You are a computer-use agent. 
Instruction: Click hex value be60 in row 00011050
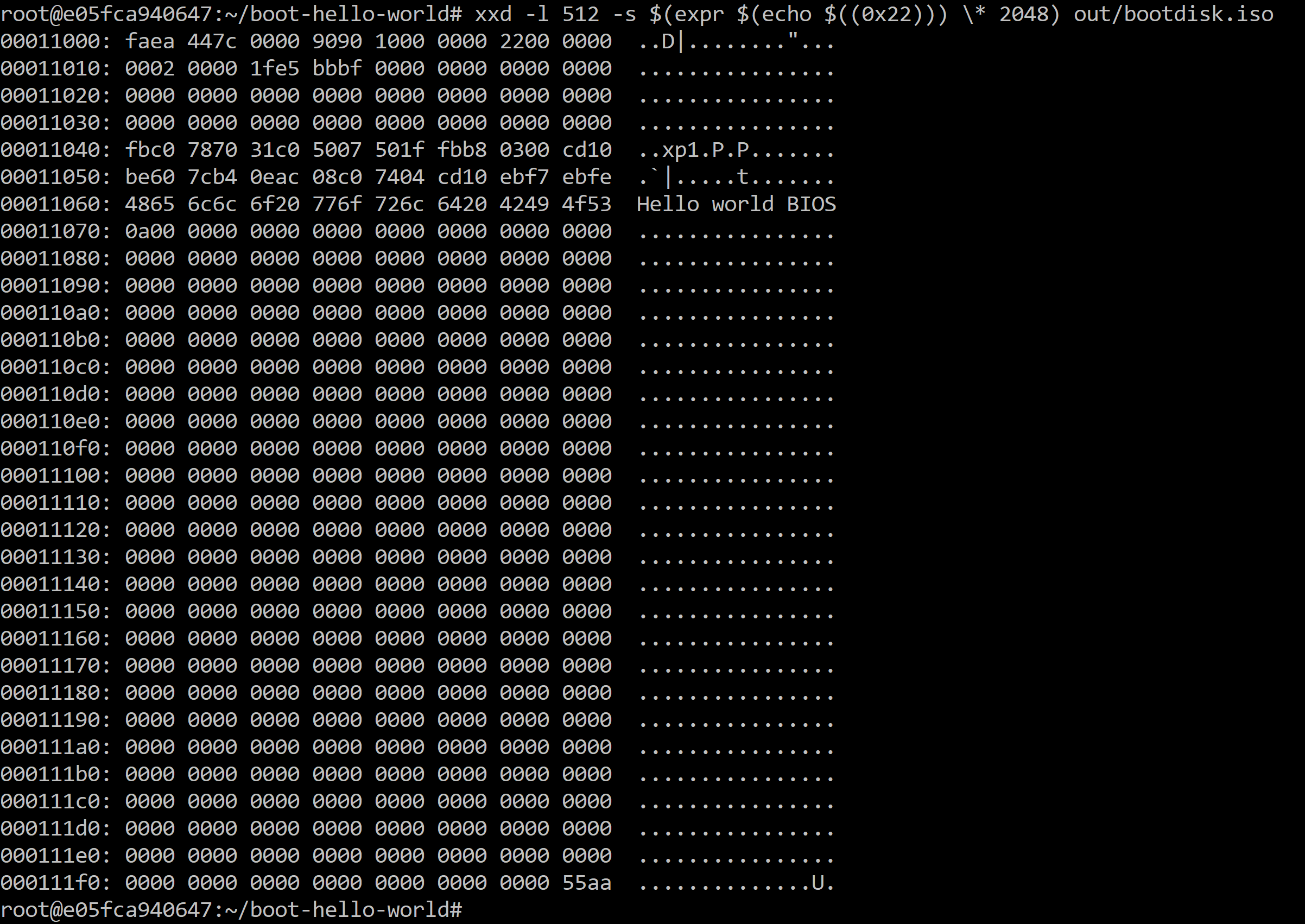(x=150, y=177)
